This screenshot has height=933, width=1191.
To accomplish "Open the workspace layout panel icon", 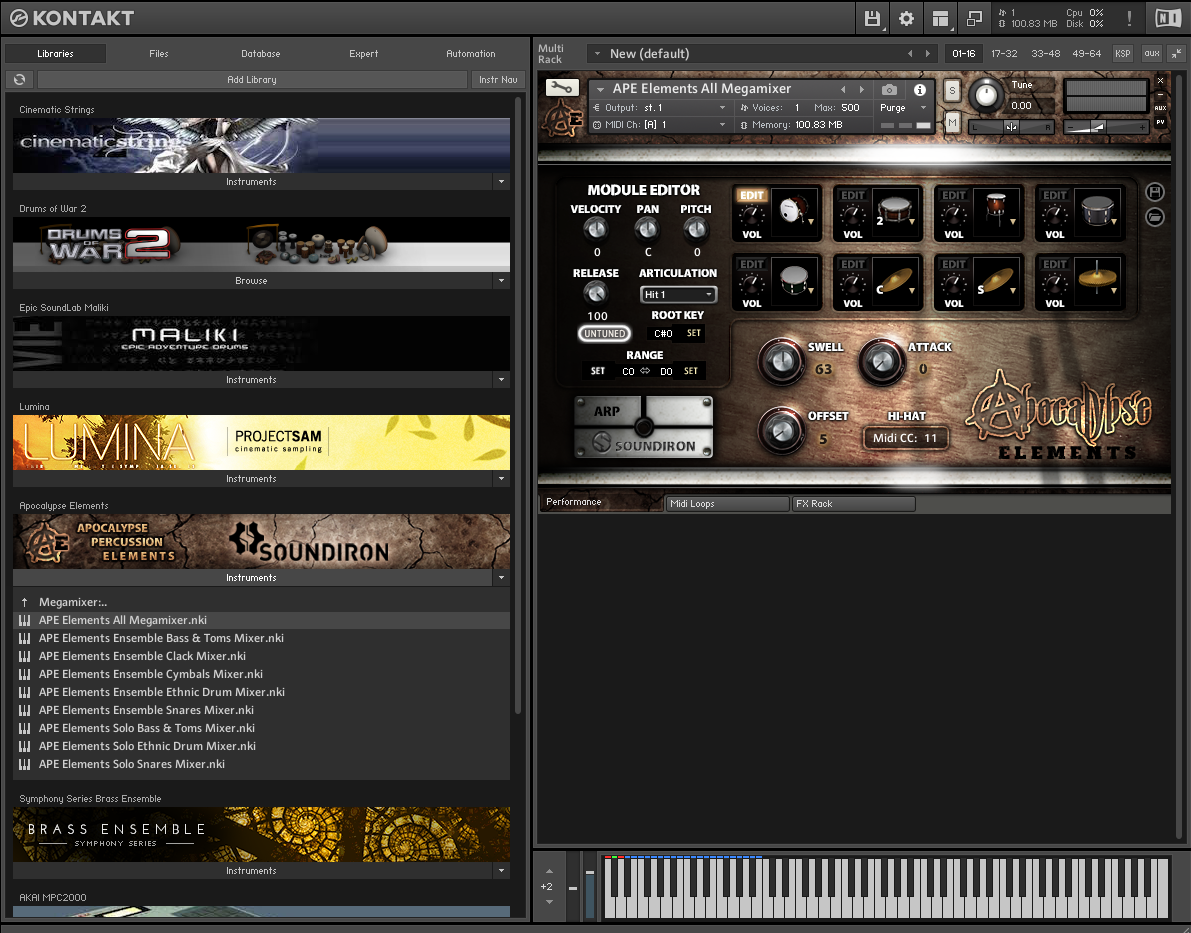I will 940,18.
